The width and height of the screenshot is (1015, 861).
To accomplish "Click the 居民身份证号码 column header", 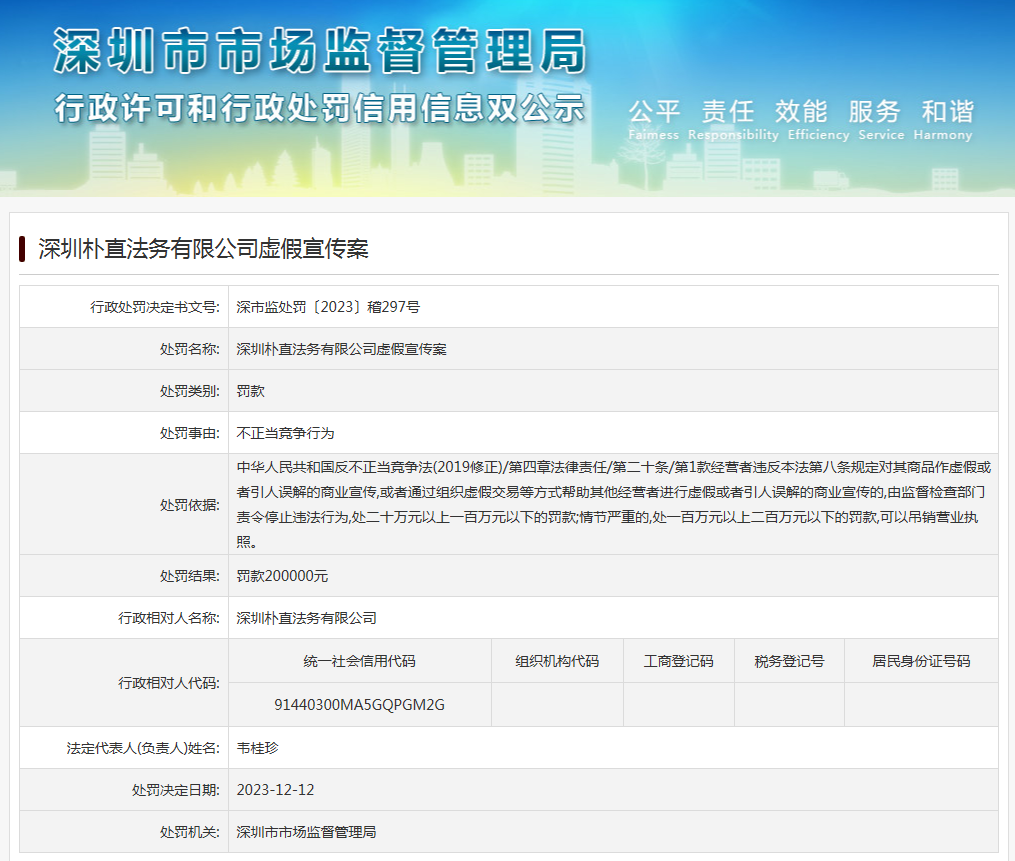I will (x=920, y=661).
